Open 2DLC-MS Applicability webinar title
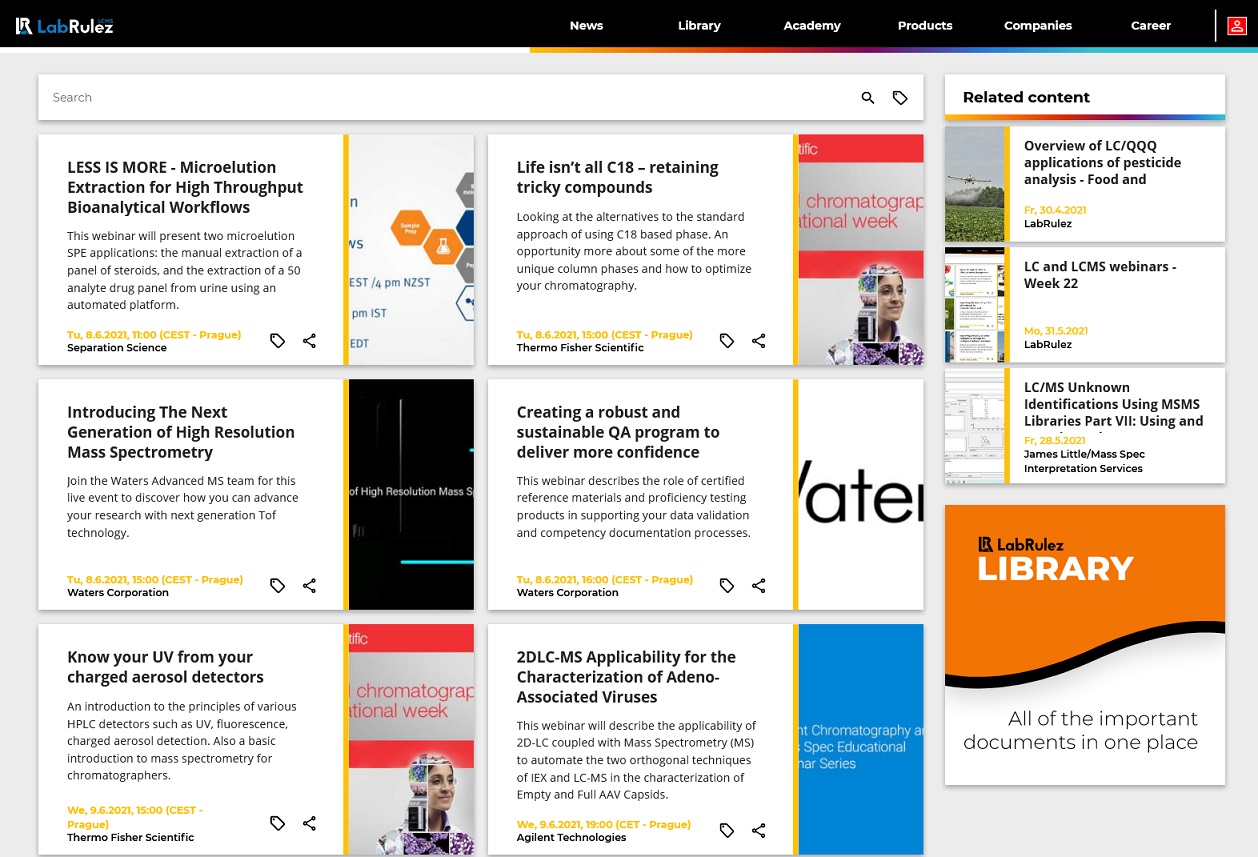1258x857 pixels. pyautogui.click(x=626, y=677)
